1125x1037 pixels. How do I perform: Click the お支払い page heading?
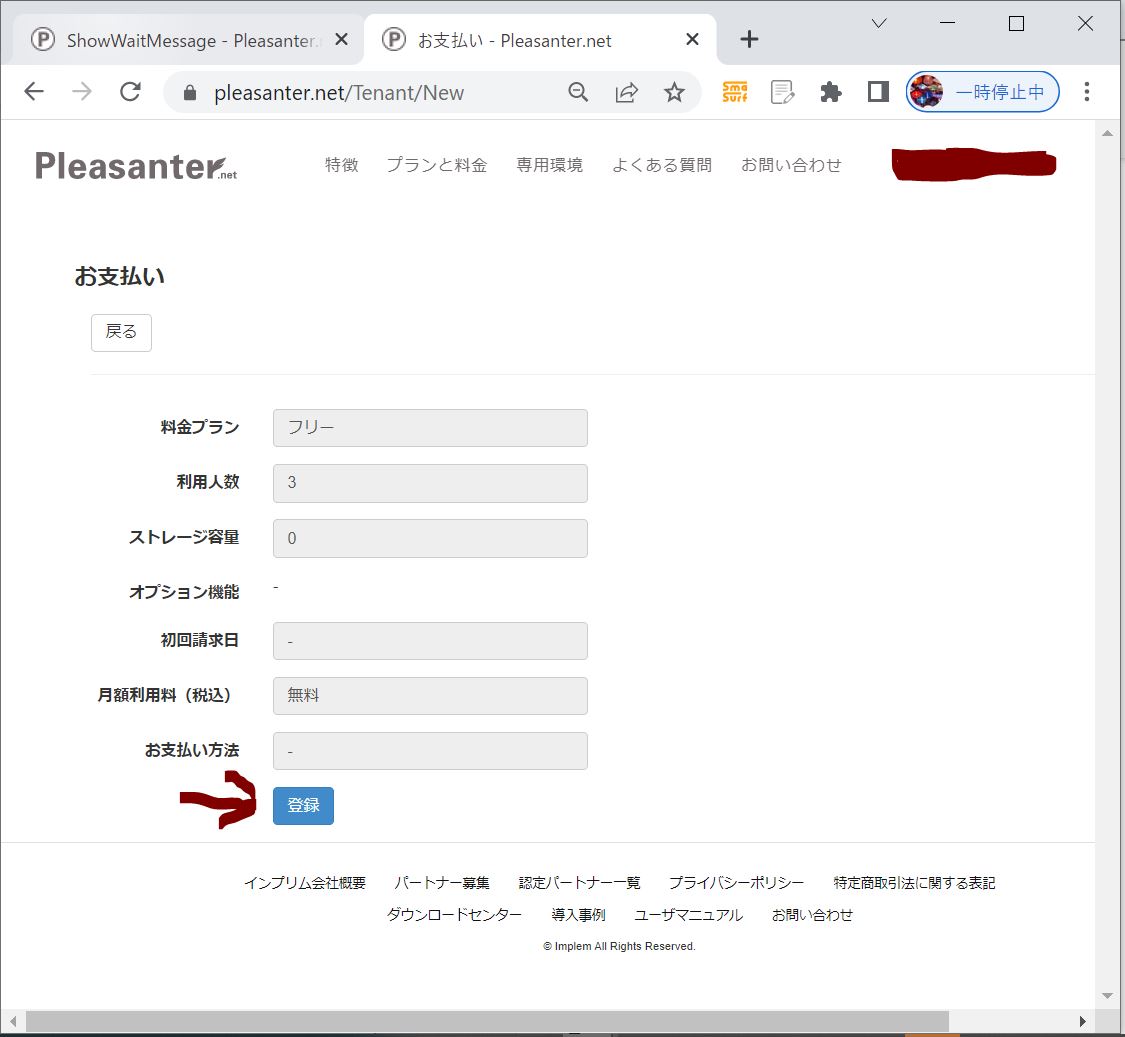pyautogui.click(x=119, y=276)
